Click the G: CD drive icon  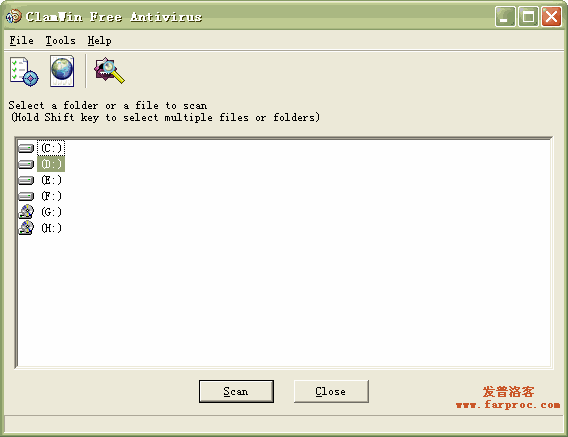tap(26, 212)
